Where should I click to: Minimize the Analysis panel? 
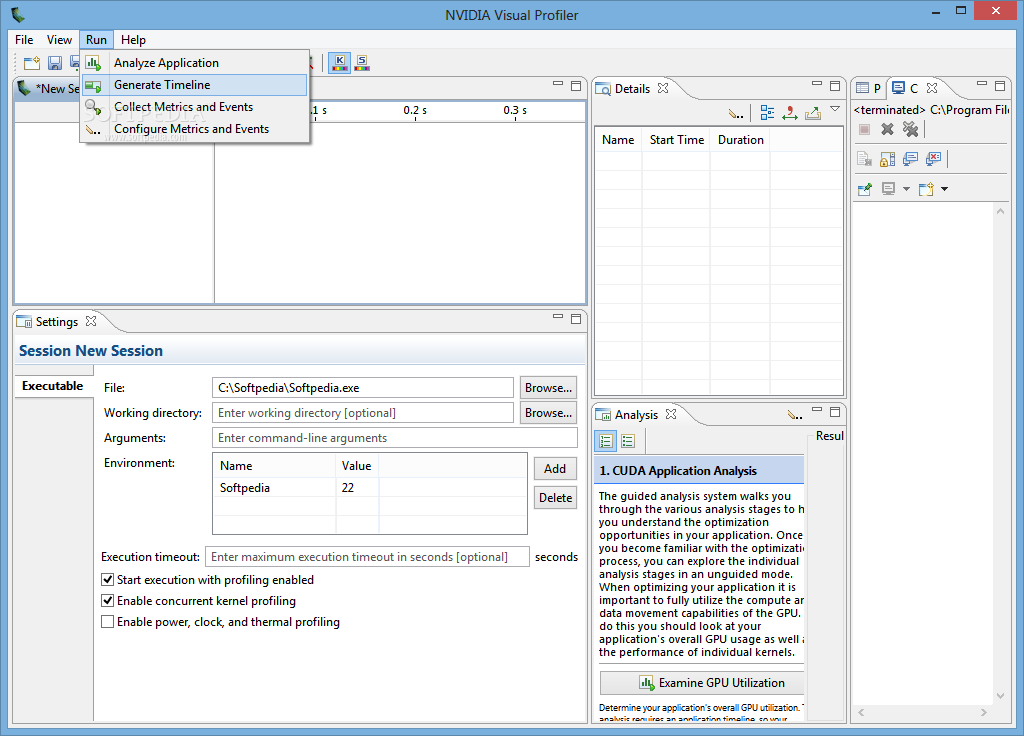click(x=817, y=409)
